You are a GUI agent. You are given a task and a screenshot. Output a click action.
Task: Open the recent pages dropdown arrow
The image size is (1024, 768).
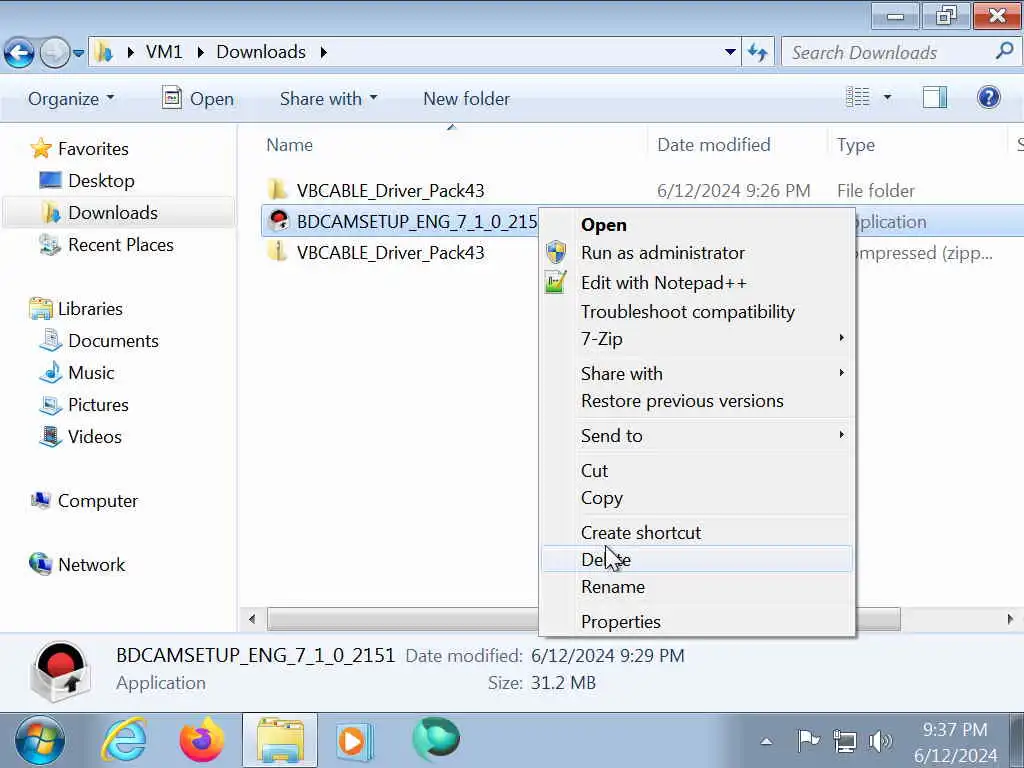[x=78, y=53]
